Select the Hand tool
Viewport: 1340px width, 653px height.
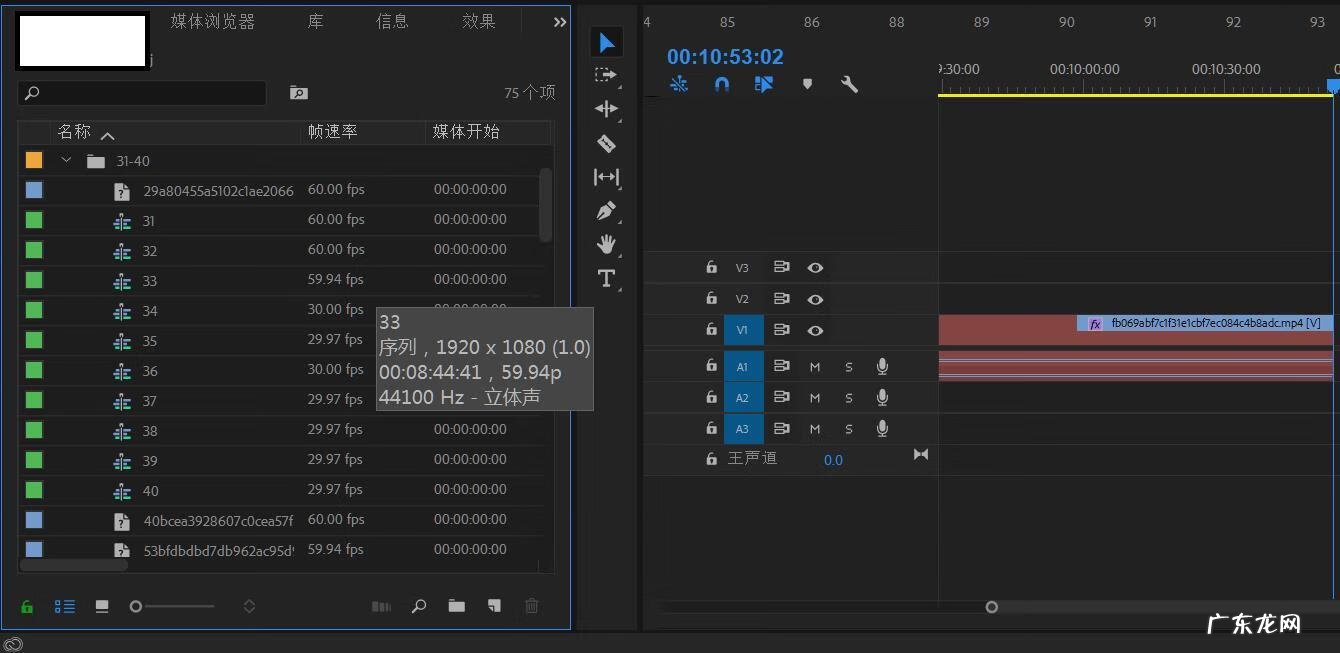pyautogui.click(x=606, y=244)
